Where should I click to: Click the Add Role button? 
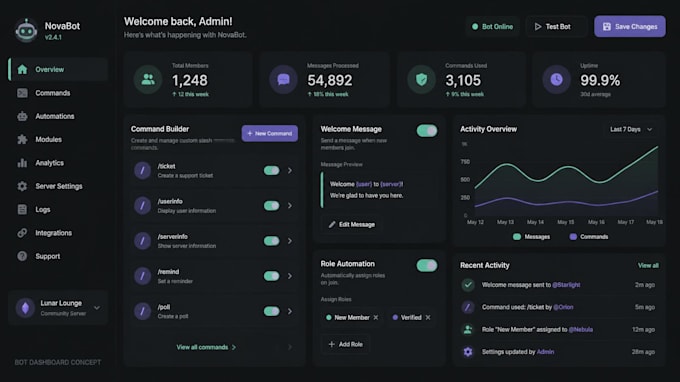[346, 344]
